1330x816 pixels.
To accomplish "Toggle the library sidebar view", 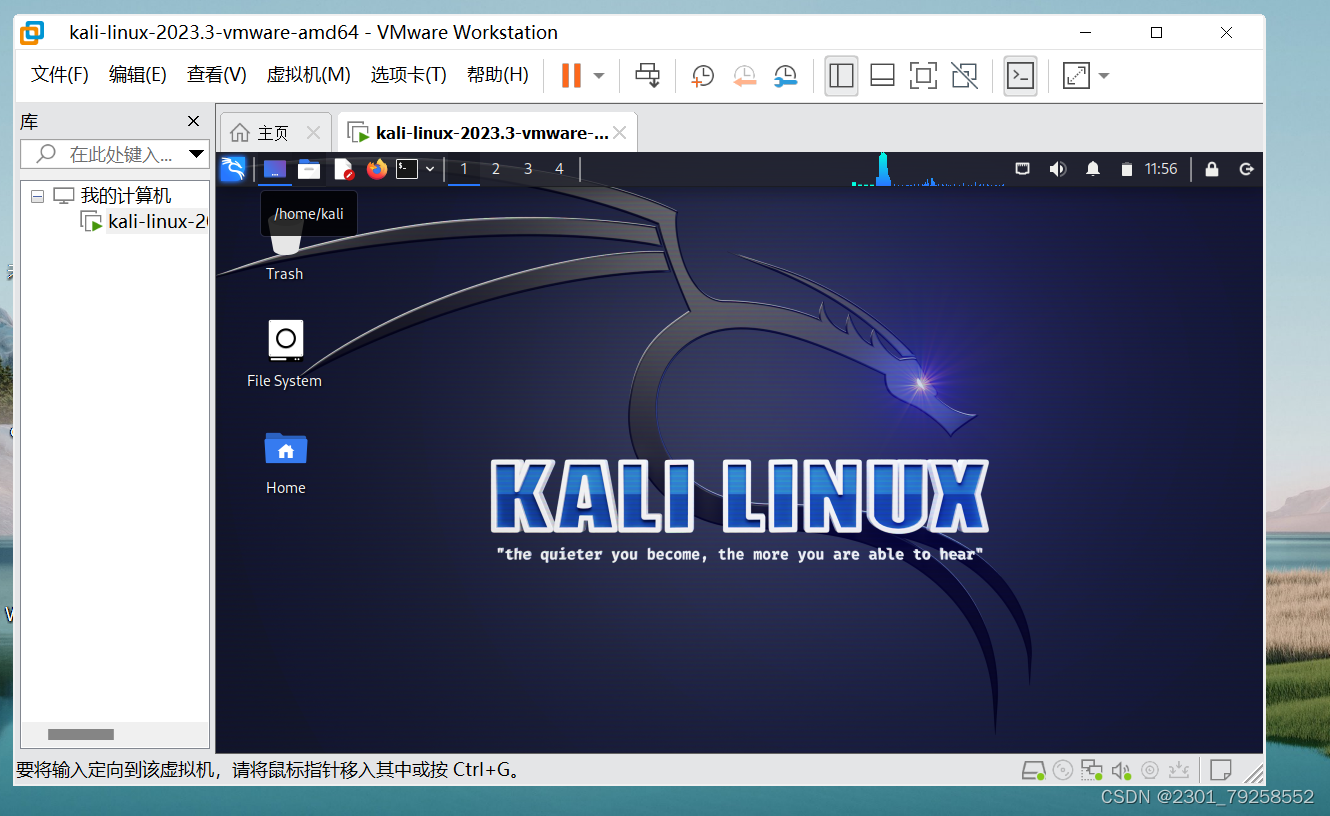I will click(842, 75).
